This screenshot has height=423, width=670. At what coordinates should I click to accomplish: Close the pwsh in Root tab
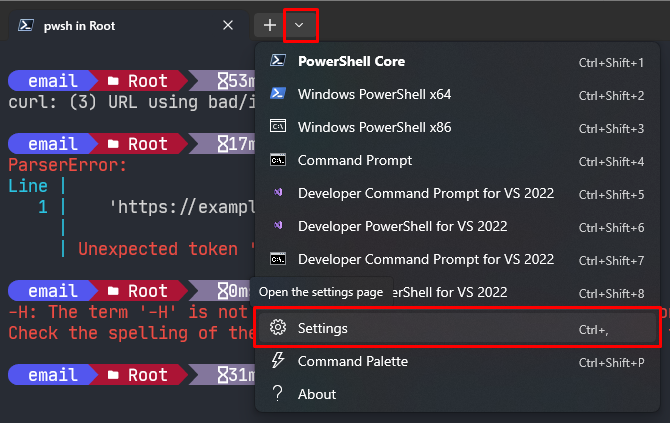(x=228, y=26)
